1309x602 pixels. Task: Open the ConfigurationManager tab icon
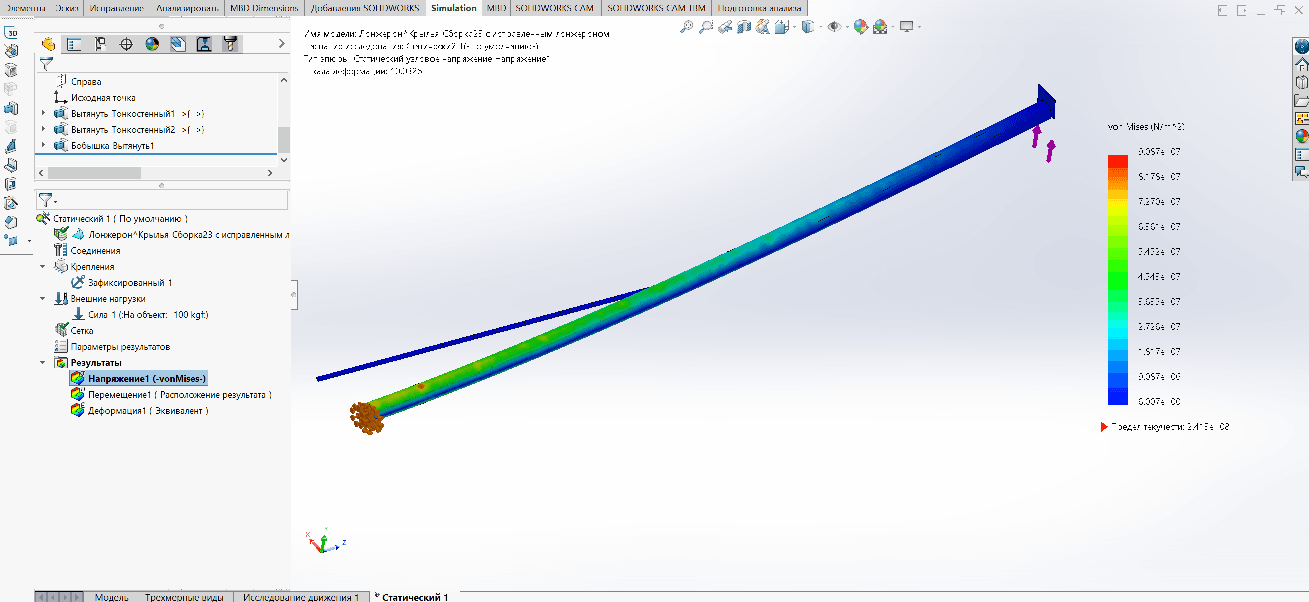click(100, 44)
